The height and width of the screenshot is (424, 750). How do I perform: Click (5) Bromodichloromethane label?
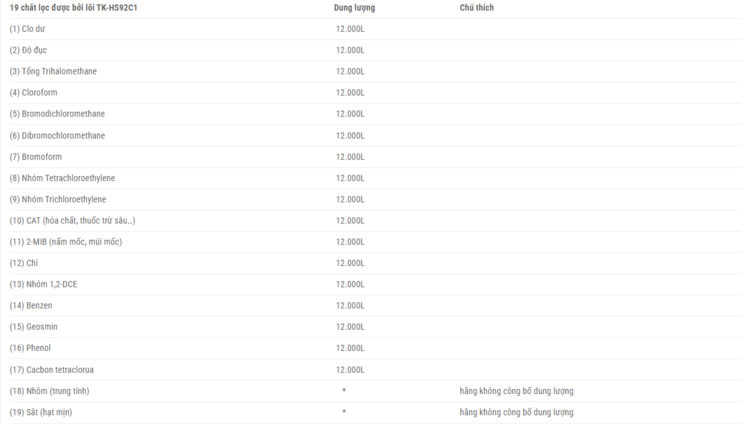(x=57, y=114)
